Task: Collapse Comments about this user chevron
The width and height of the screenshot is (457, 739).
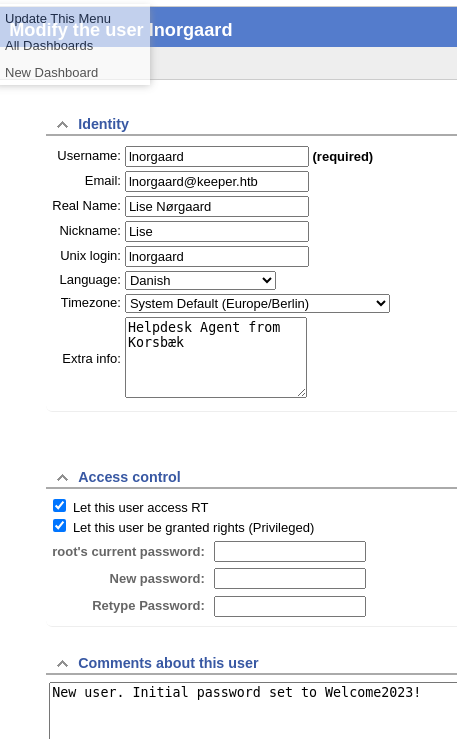Action: [x=62, y=664]
